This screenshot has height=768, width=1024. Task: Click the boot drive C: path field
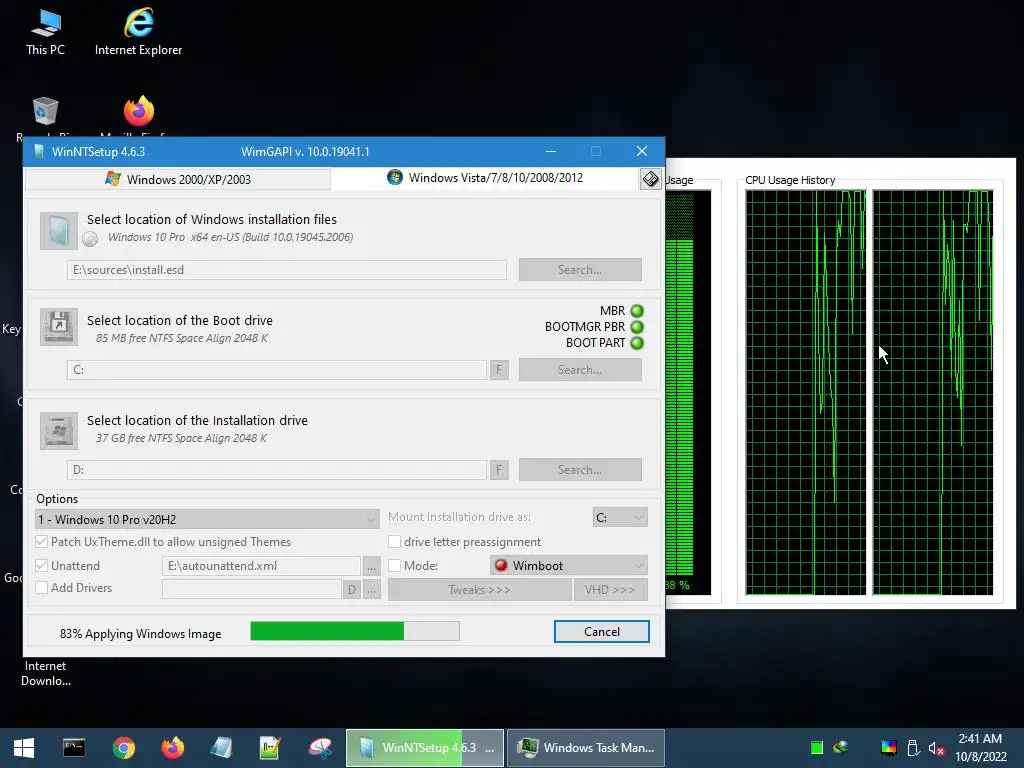pos(277,370)
